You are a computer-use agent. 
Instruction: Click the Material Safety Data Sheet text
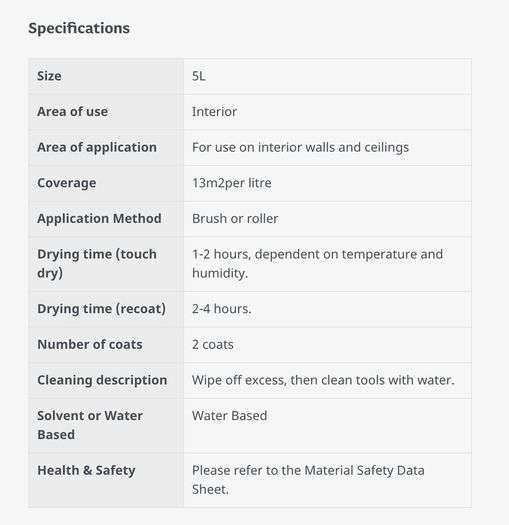point(308,480)
